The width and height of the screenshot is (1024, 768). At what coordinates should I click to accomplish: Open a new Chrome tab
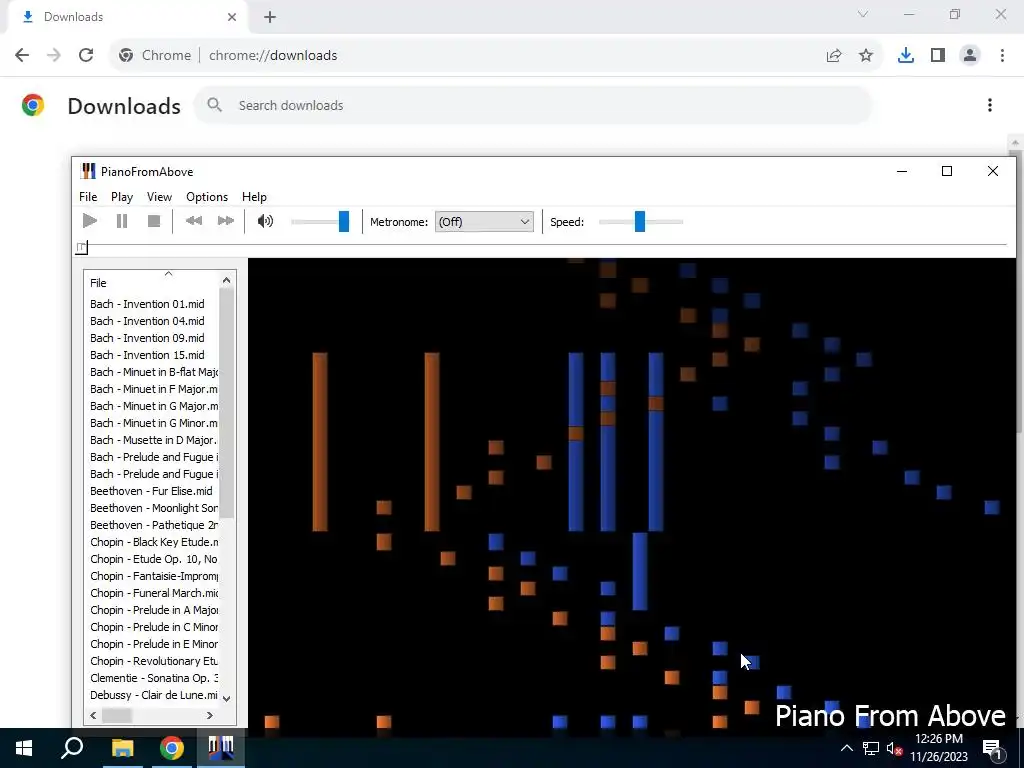point(270,17)
